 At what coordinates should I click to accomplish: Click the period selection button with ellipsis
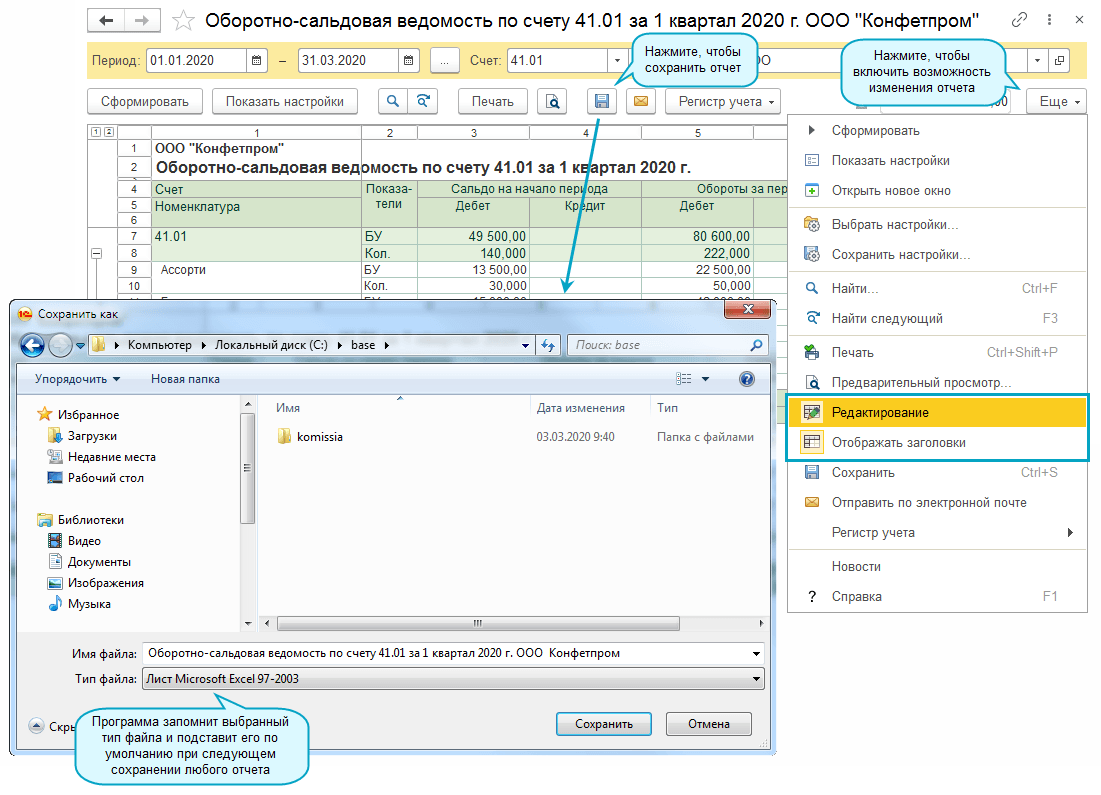444,61
